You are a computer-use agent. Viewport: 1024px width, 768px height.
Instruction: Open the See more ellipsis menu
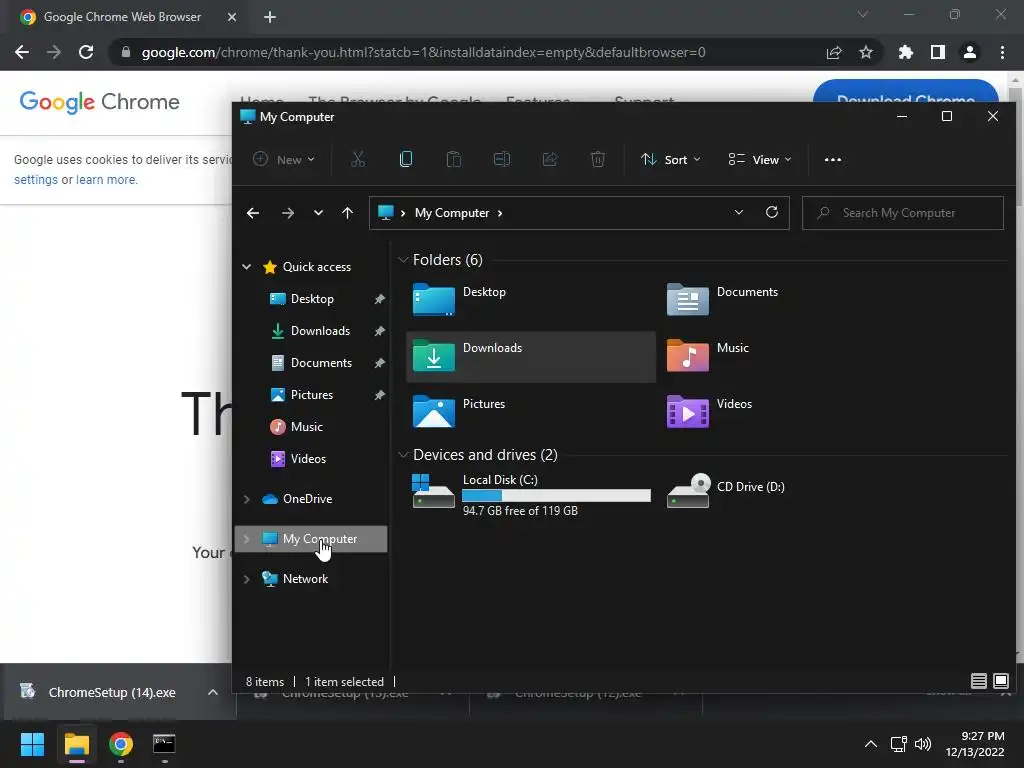(x=833, y=159)
